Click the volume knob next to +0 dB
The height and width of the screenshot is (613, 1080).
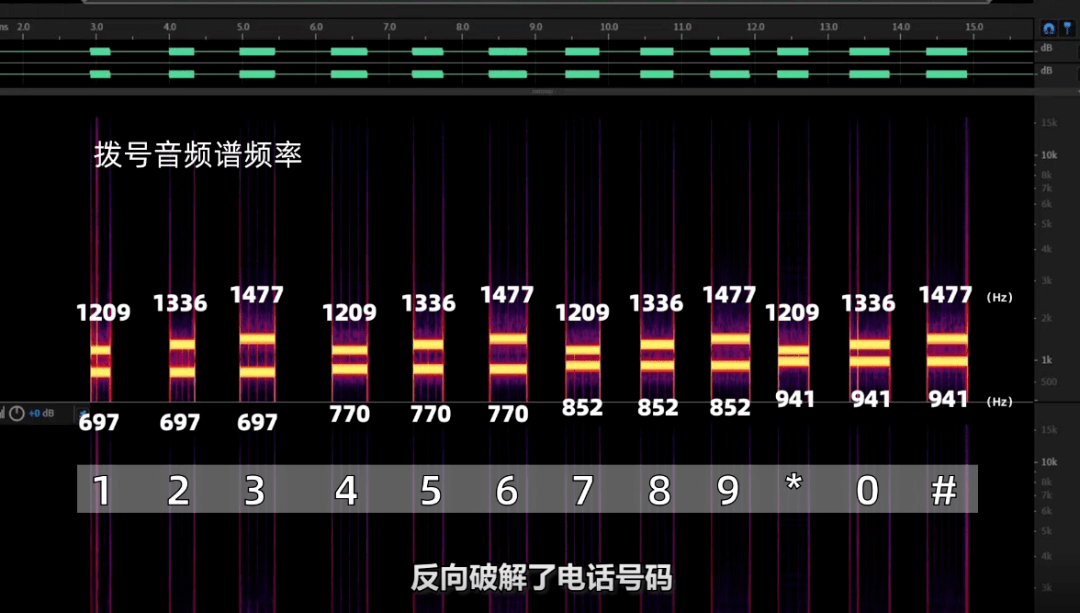[17, 413]
